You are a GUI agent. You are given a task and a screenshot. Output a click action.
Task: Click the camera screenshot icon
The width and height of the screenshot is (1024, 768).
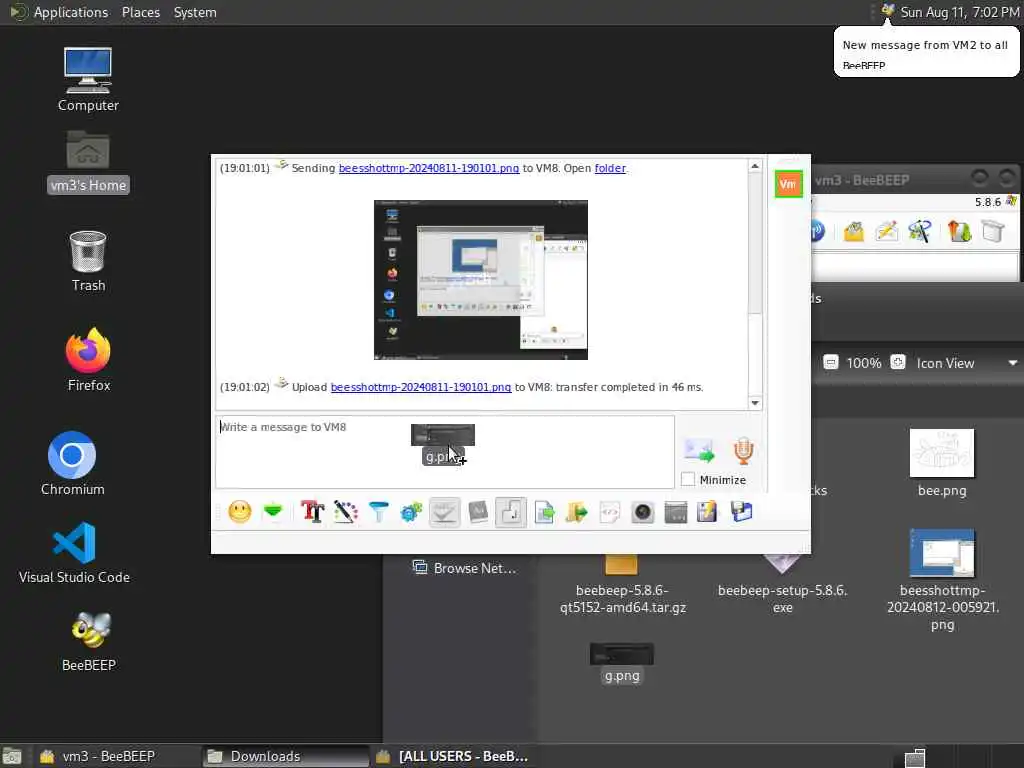click(643, 512)
